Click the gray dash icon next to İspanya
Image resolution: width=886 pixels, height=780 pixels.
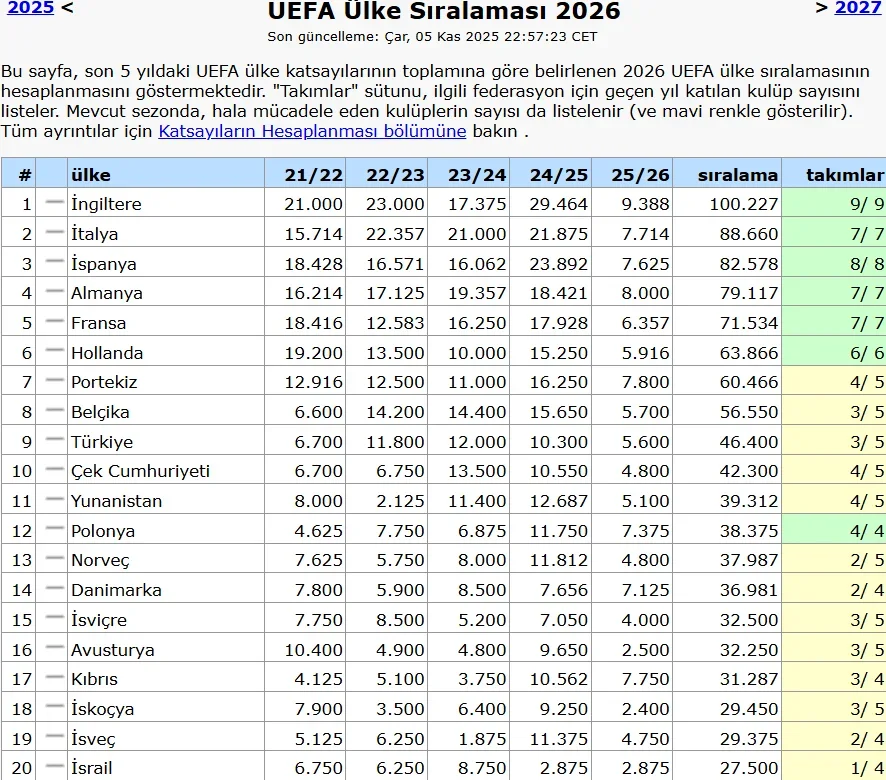54,262
